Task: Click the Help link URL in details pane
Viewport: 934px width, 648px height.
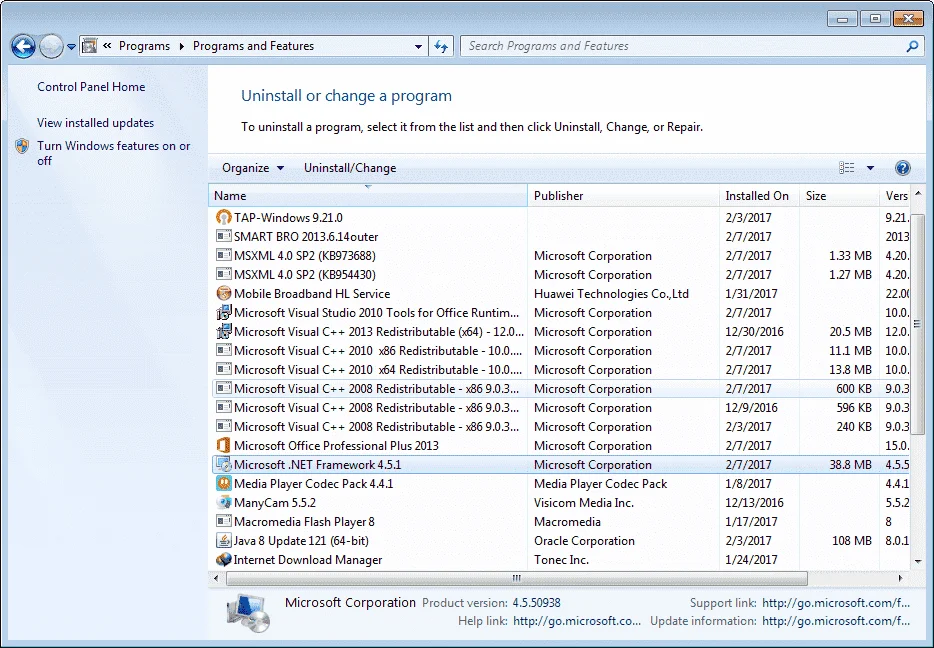Action: [x=577, y=621]
